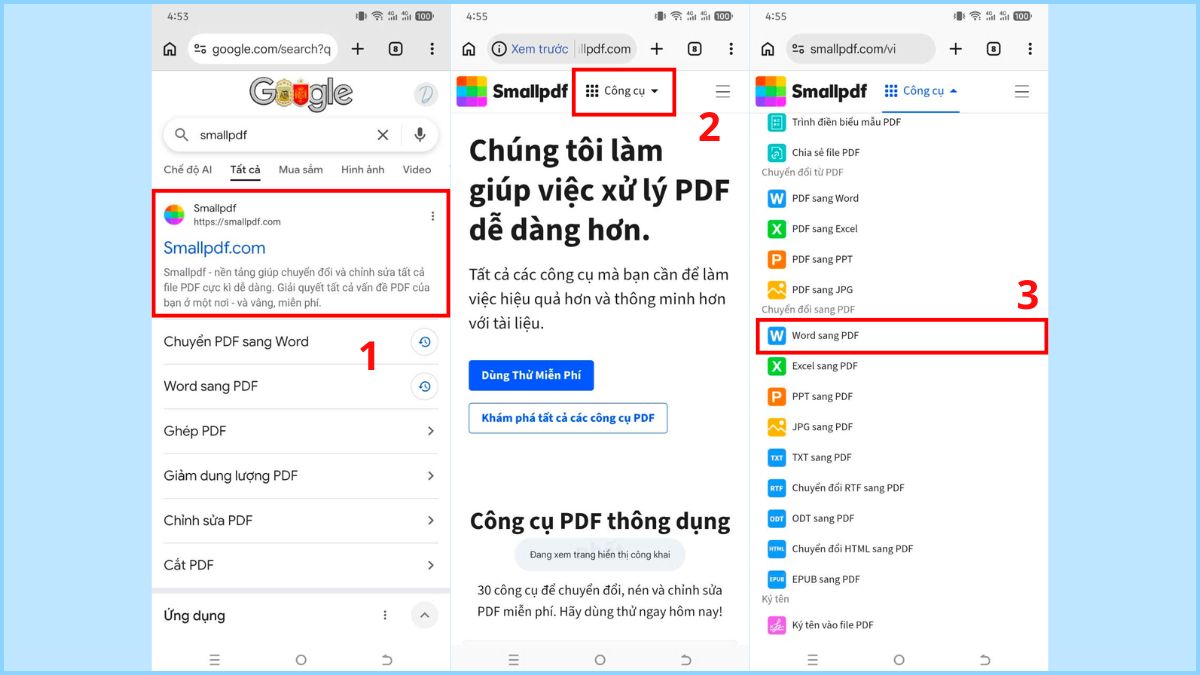Open tab switcher in the left phone's browser

[x=395, y=49]
